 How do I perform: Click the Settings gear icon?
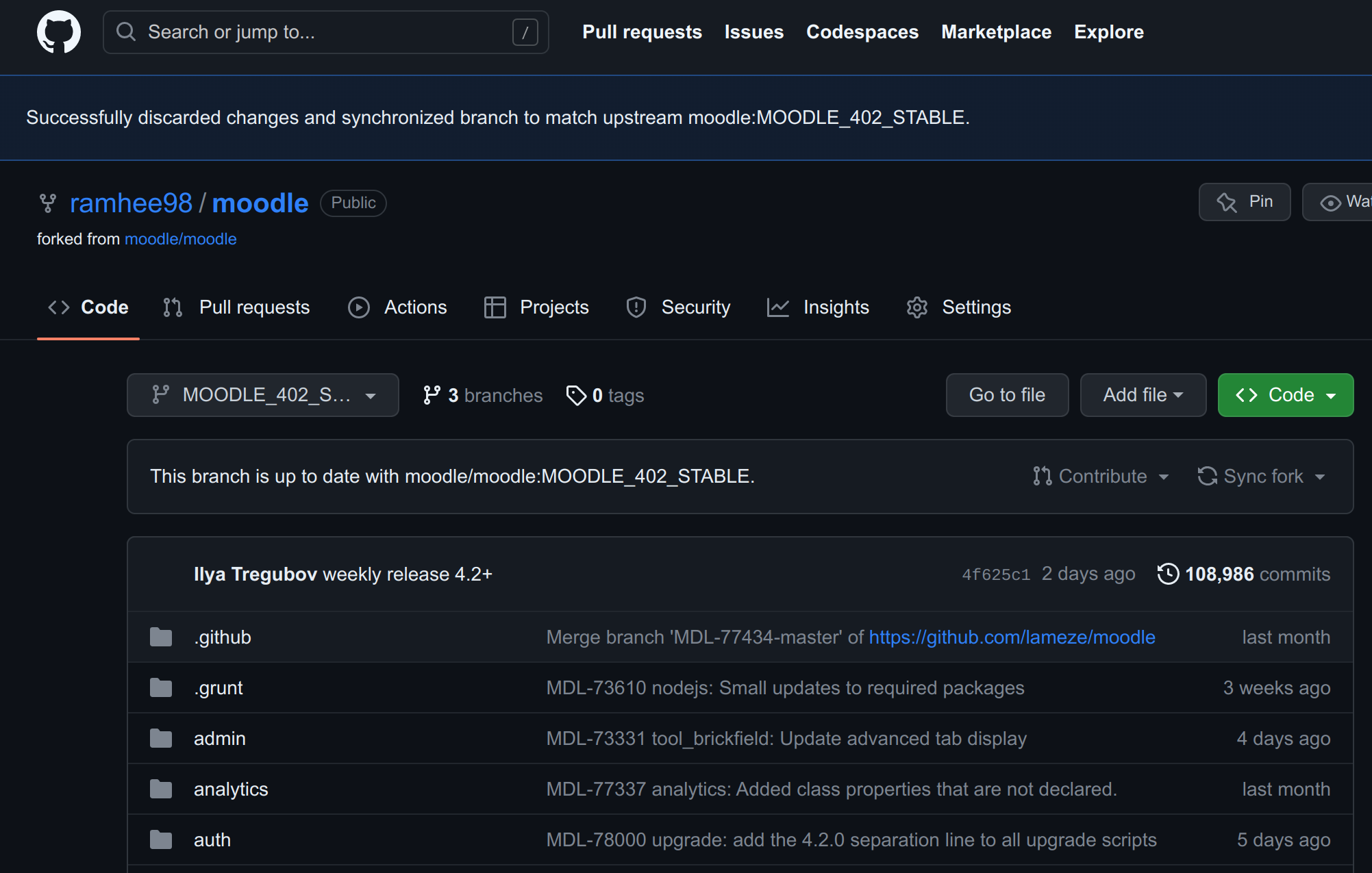[916, 307]
